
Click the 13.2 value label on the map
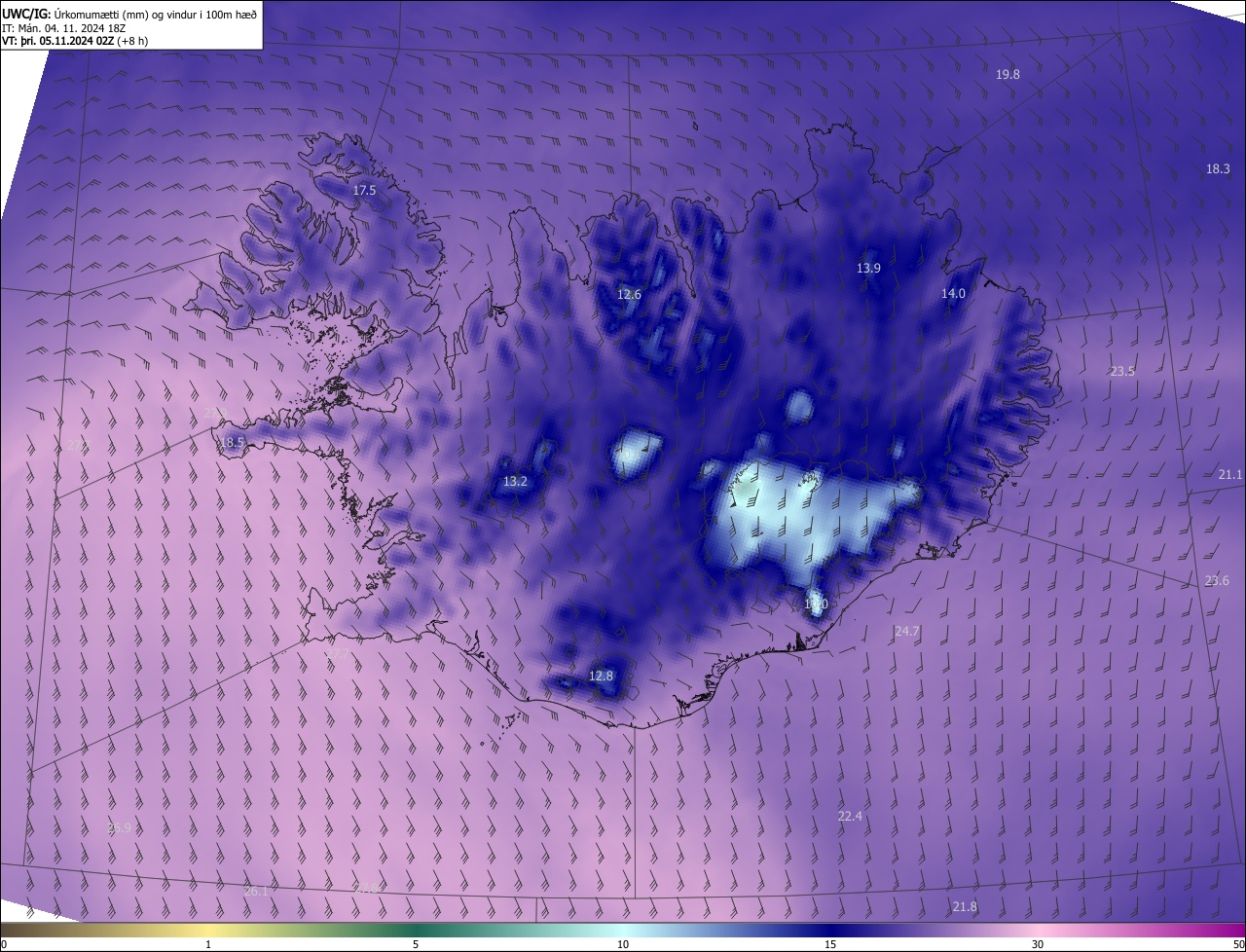[515, 482]
